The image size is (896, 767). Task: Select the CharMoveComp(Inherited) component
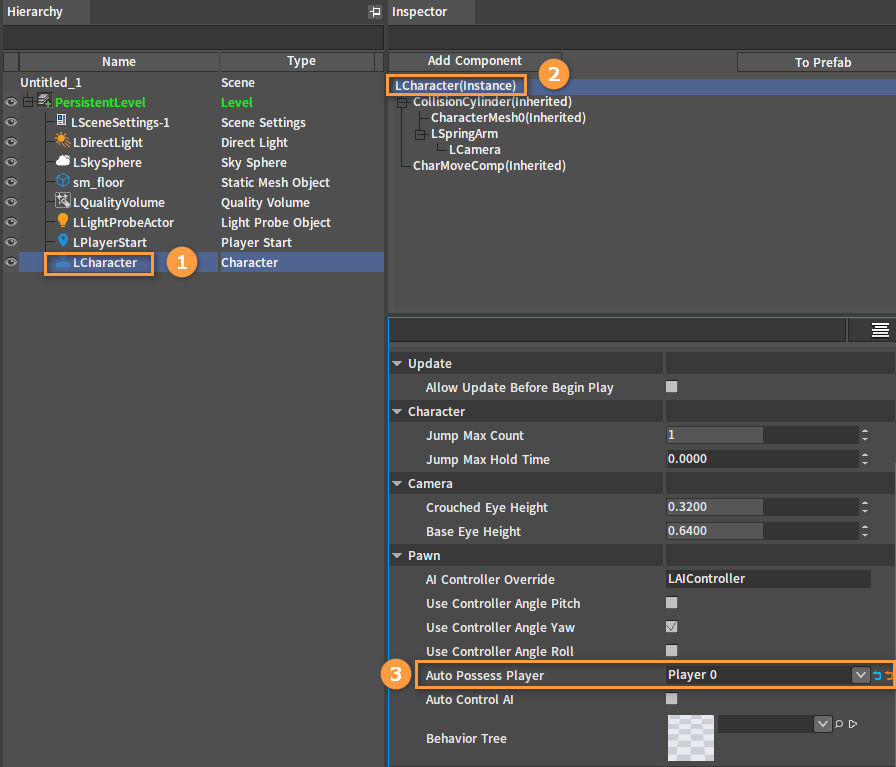pos(489,166)
